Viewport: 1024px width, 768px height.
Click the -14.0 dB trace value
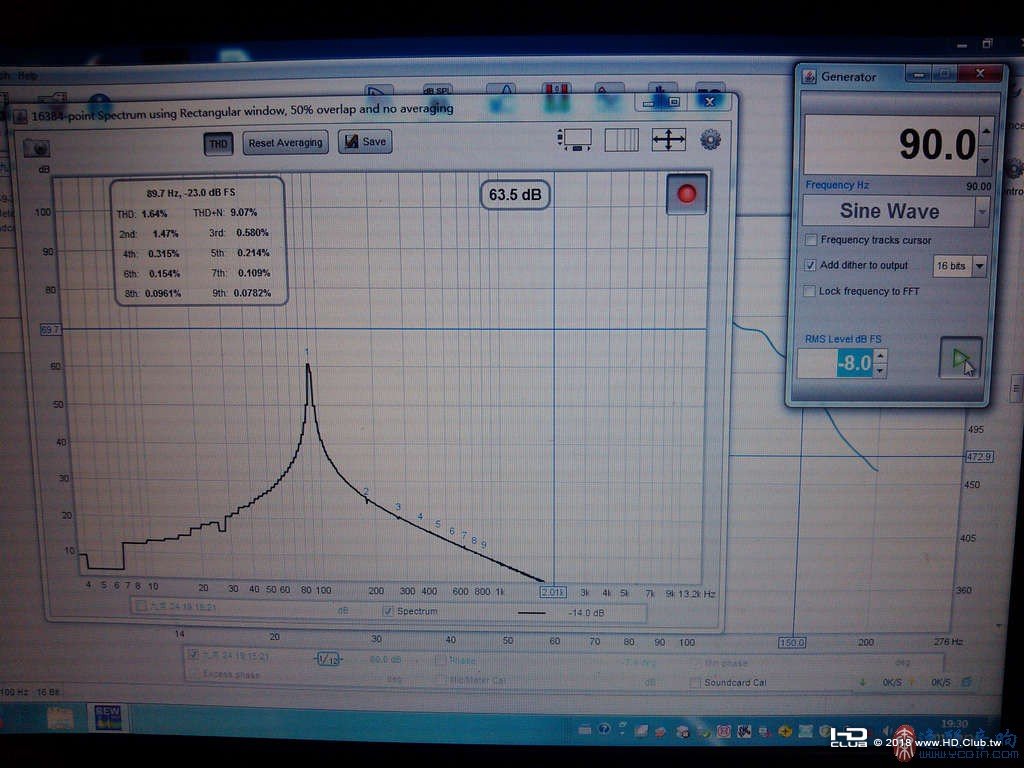[x=586, y=613]
